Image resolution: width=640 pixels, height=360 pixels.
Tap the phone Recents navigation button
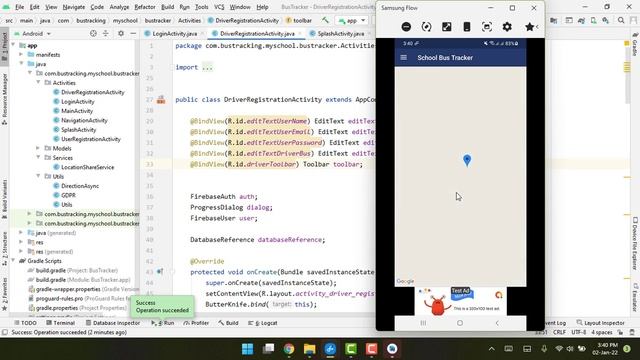[x=423, y=323]
